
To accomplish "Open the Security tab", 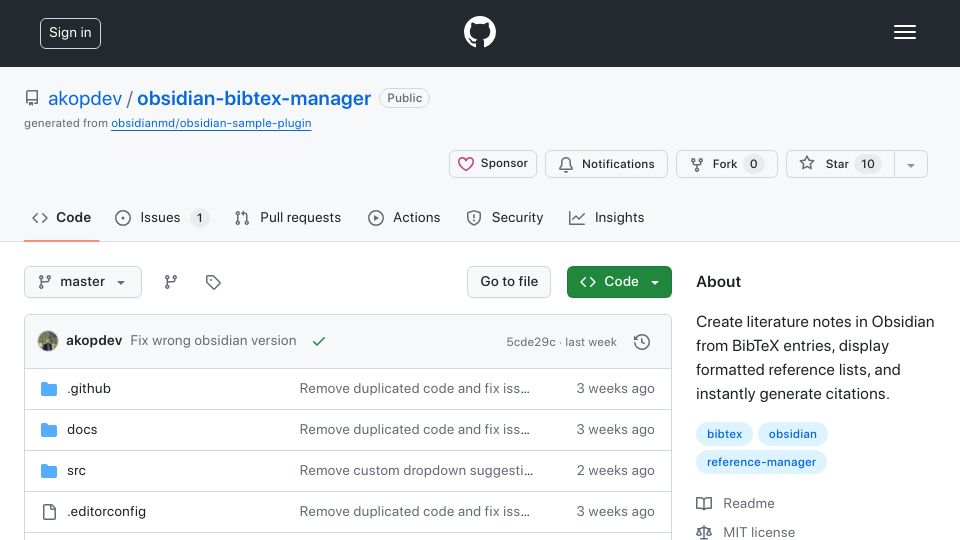I will [504, 218].
